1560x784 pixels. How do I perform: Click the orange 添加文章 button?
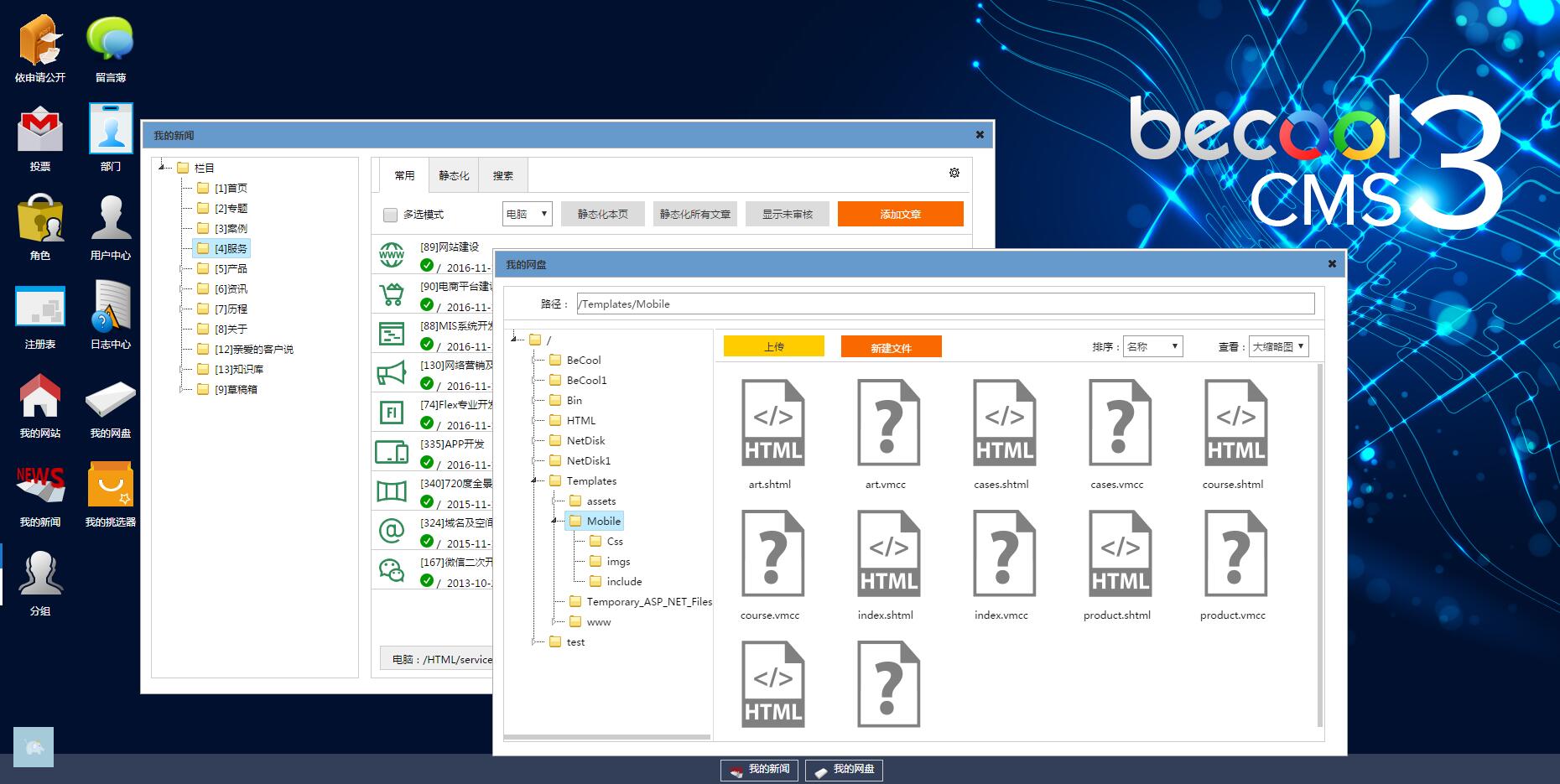coord(900,214)
